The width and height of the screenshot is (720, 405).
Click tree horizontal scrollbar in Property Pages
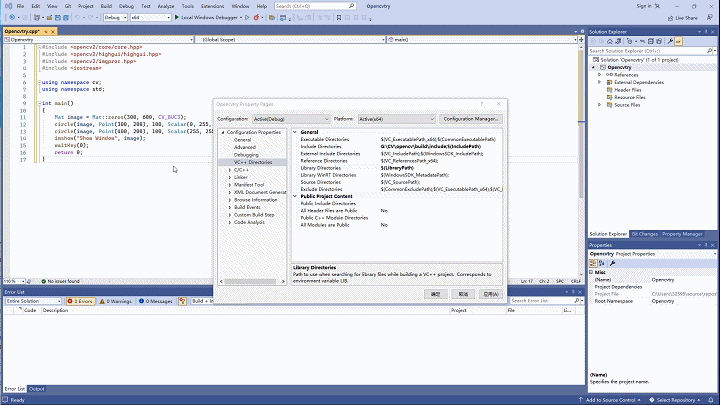click(x=252, y=281)
